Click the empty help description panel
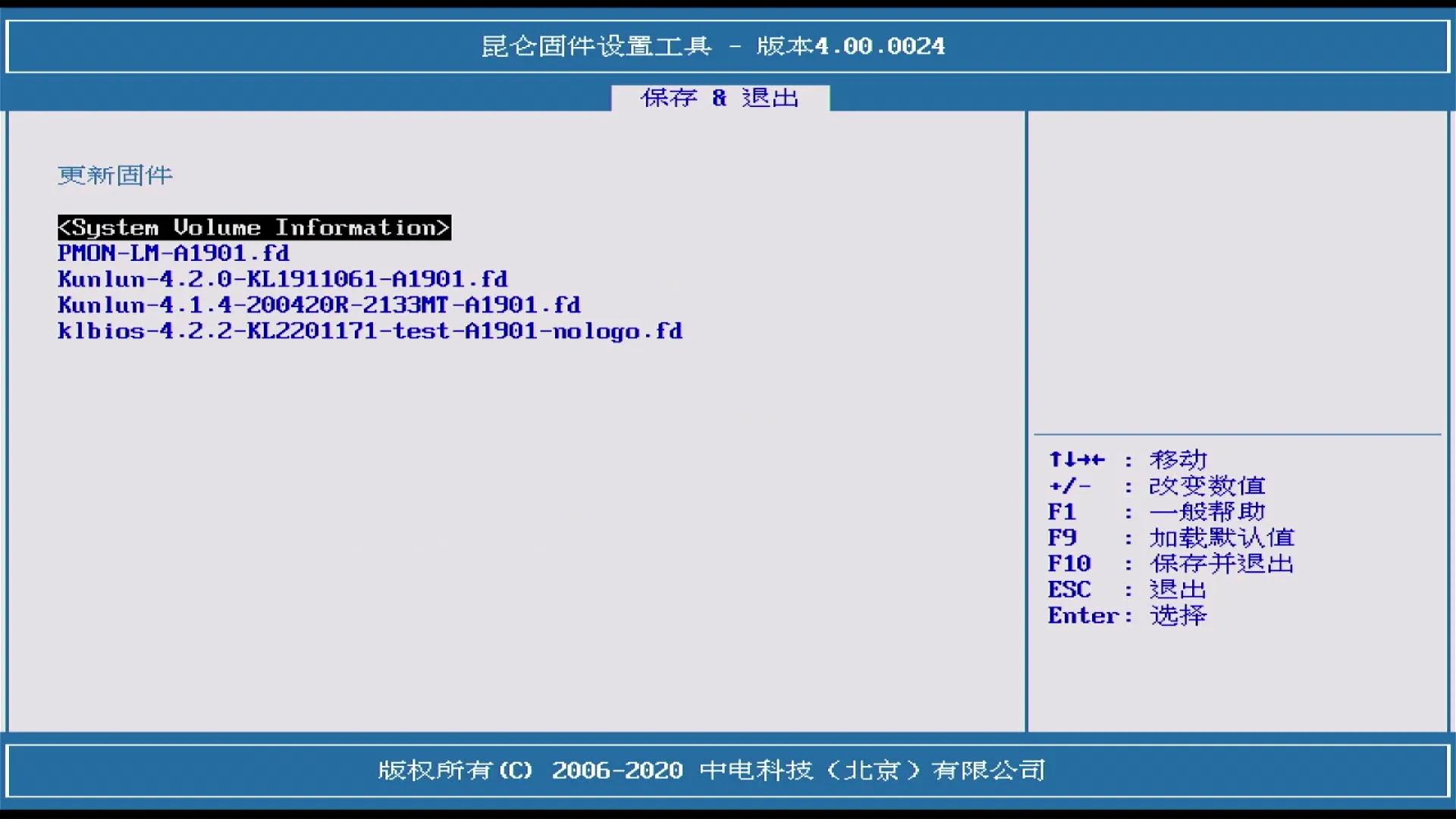 tap(1236, 273)
